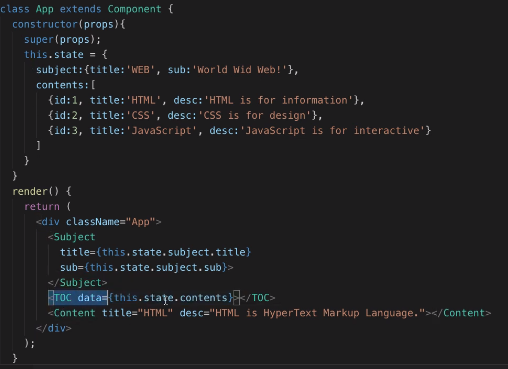
Task: Click 'this.state.subject.sub' expression
Action: coord(156,267)
